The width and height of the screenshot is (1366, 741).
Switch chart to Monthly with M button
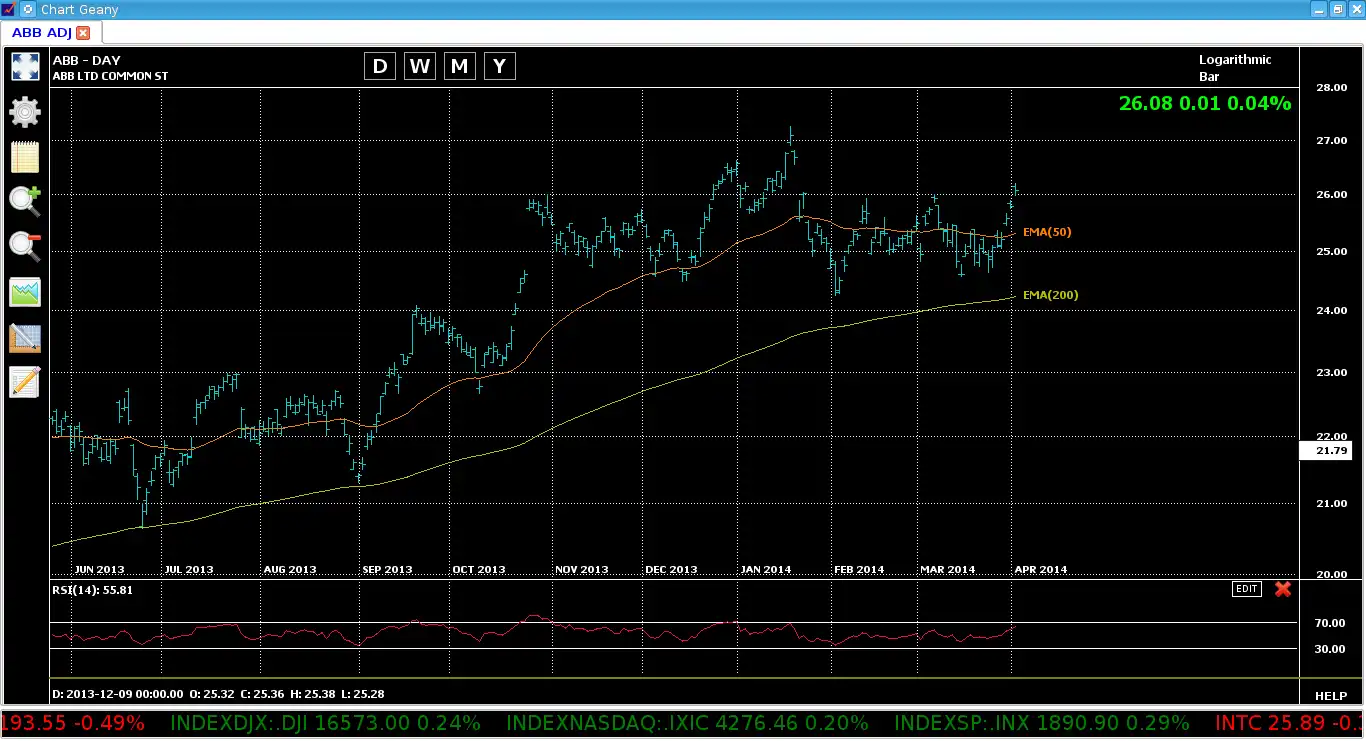point(460,66)
